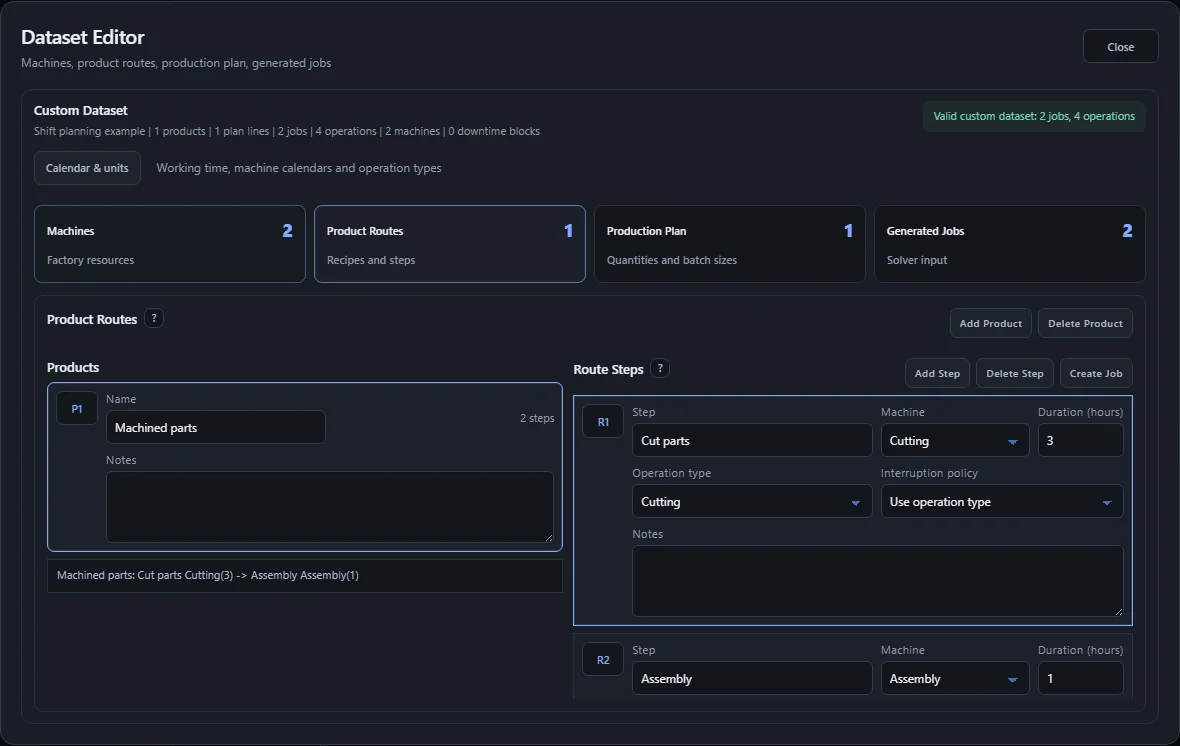Image resolution: width=1180 pixels, height=746 pixels.
Task: Focus the product Name field
Action: [x=215, y=427]
